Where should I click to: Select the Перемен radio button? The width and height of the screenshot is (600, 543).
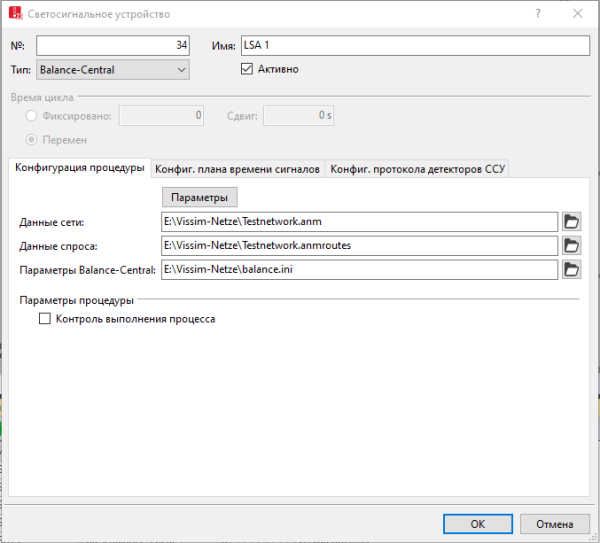pyautogui.click(x=32, y=140)
